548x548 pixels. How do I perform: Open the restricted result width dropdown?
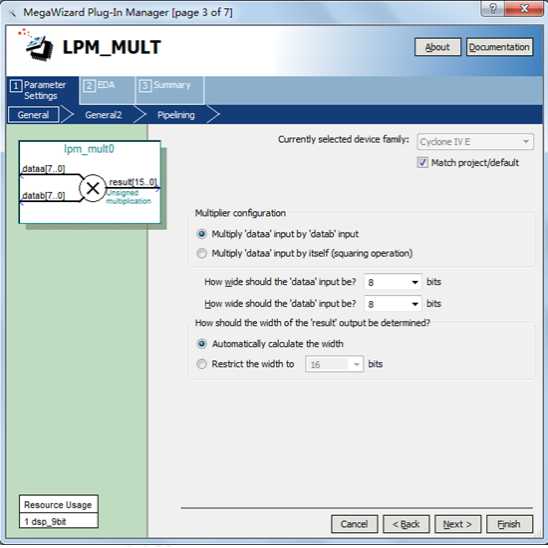334,364
